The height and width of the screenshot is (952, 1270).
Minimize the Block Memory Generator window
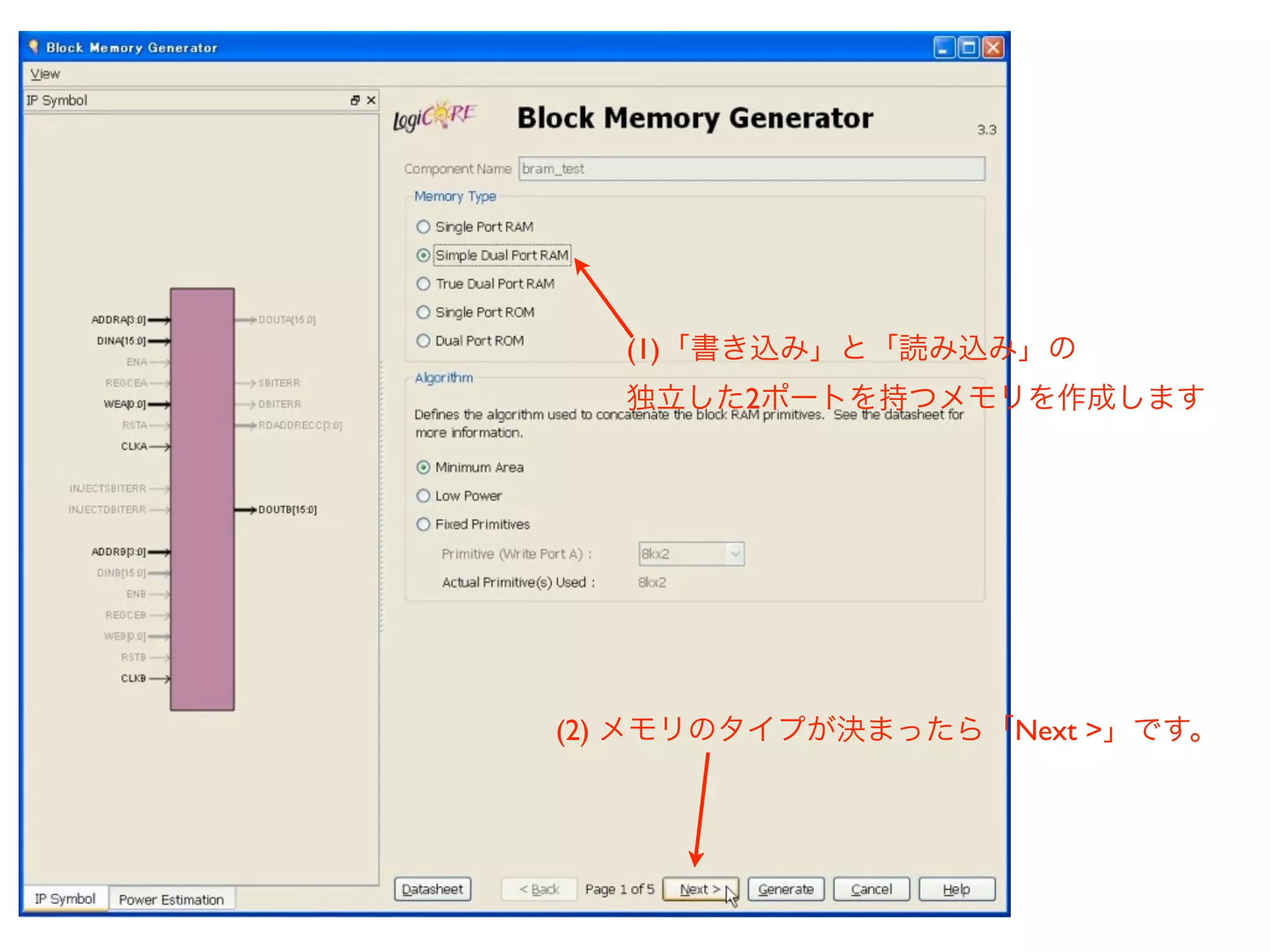click(943, 48)
